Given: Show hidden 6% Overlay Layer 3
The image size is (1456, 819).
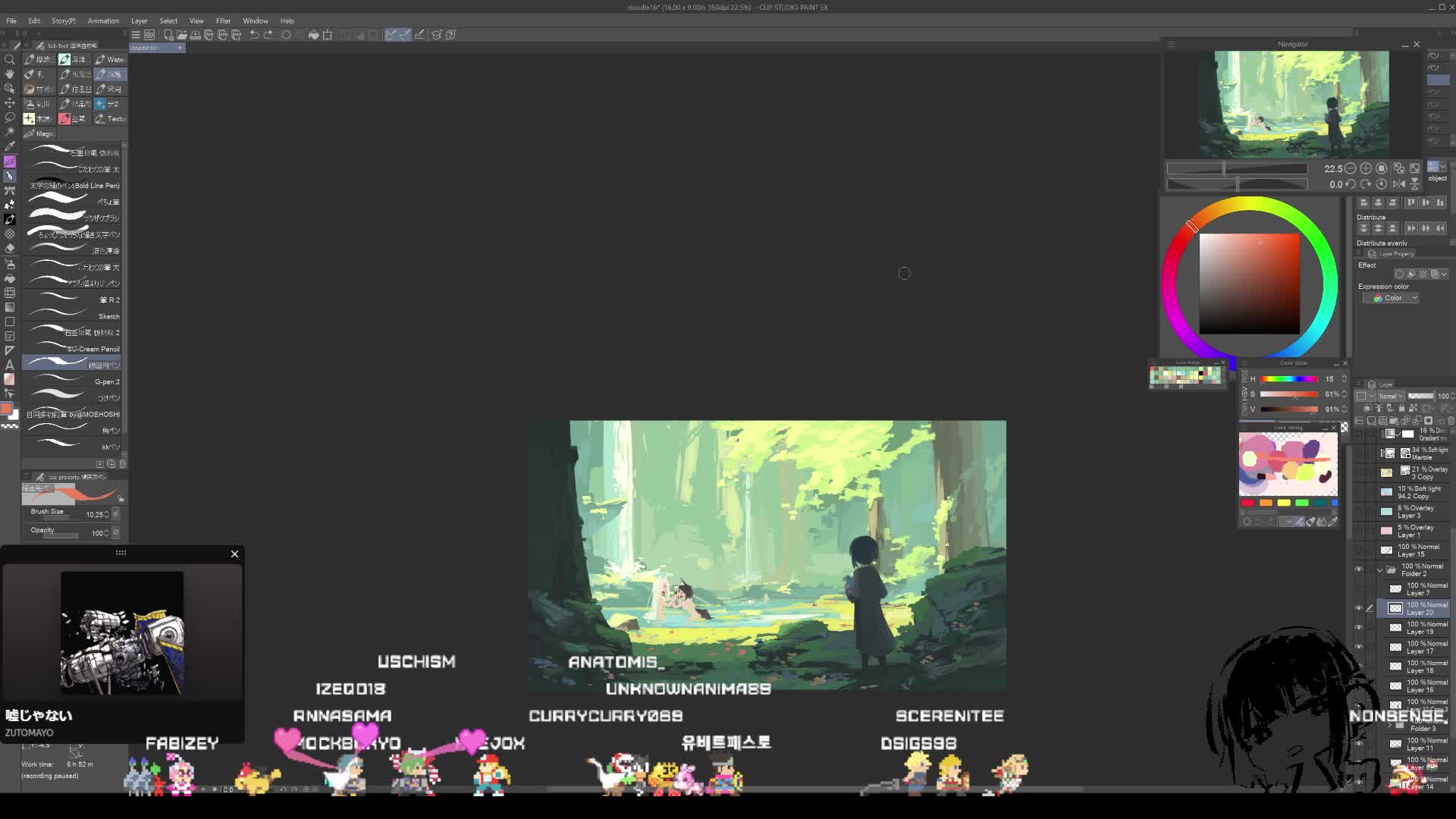Looking at the screenshot, I should click(1359, 512).
